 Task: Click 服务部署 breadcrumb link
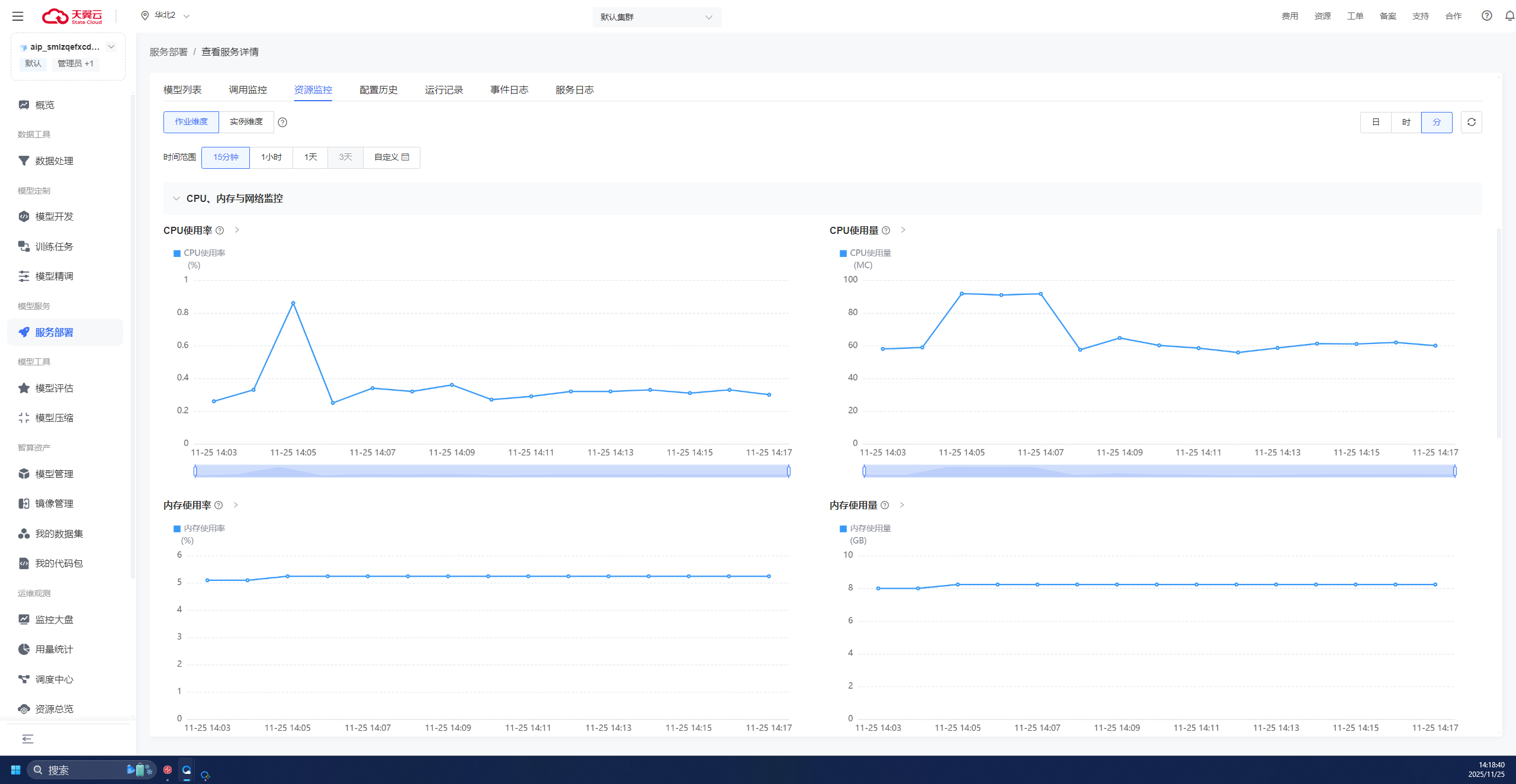(x=168, y=52)
